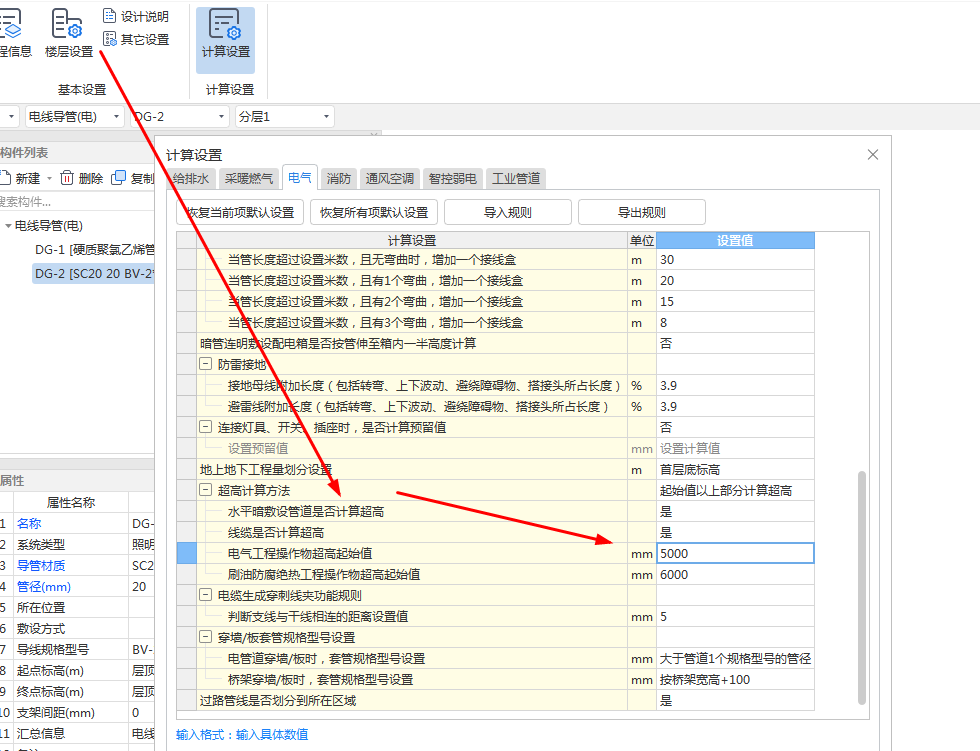Viewport: 980px width, 751px height.
Task: Click 恢复所有项默认设置 button
Action: point(374,212)
